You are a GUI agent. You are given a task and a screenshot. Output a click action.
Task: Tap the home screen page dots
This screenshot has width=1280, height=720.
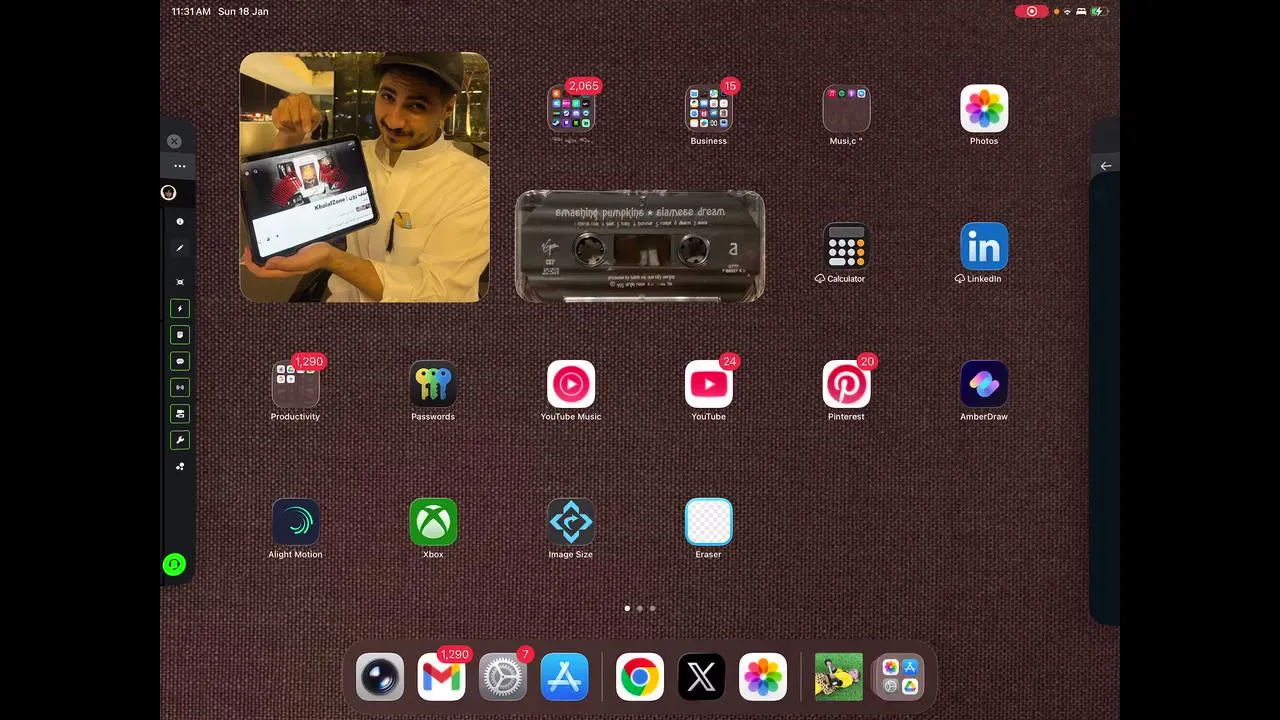tap(640, 608)
